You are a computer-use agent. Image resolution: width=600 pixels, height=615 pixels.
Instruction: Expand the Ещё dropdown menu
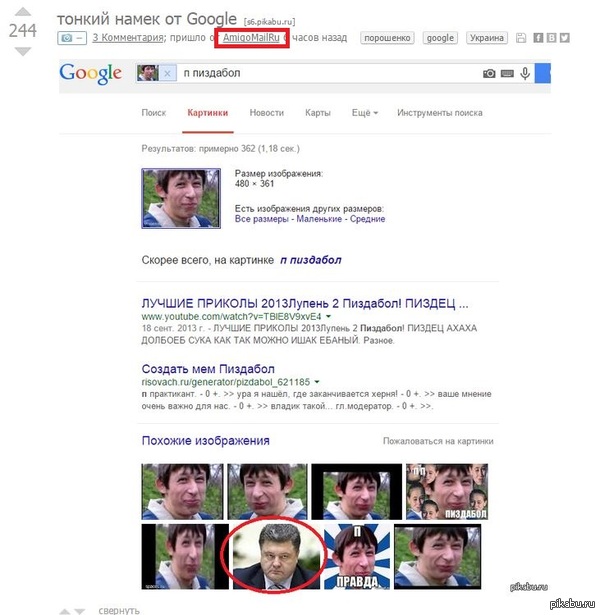pyautogui.click(x=365, y=113)
